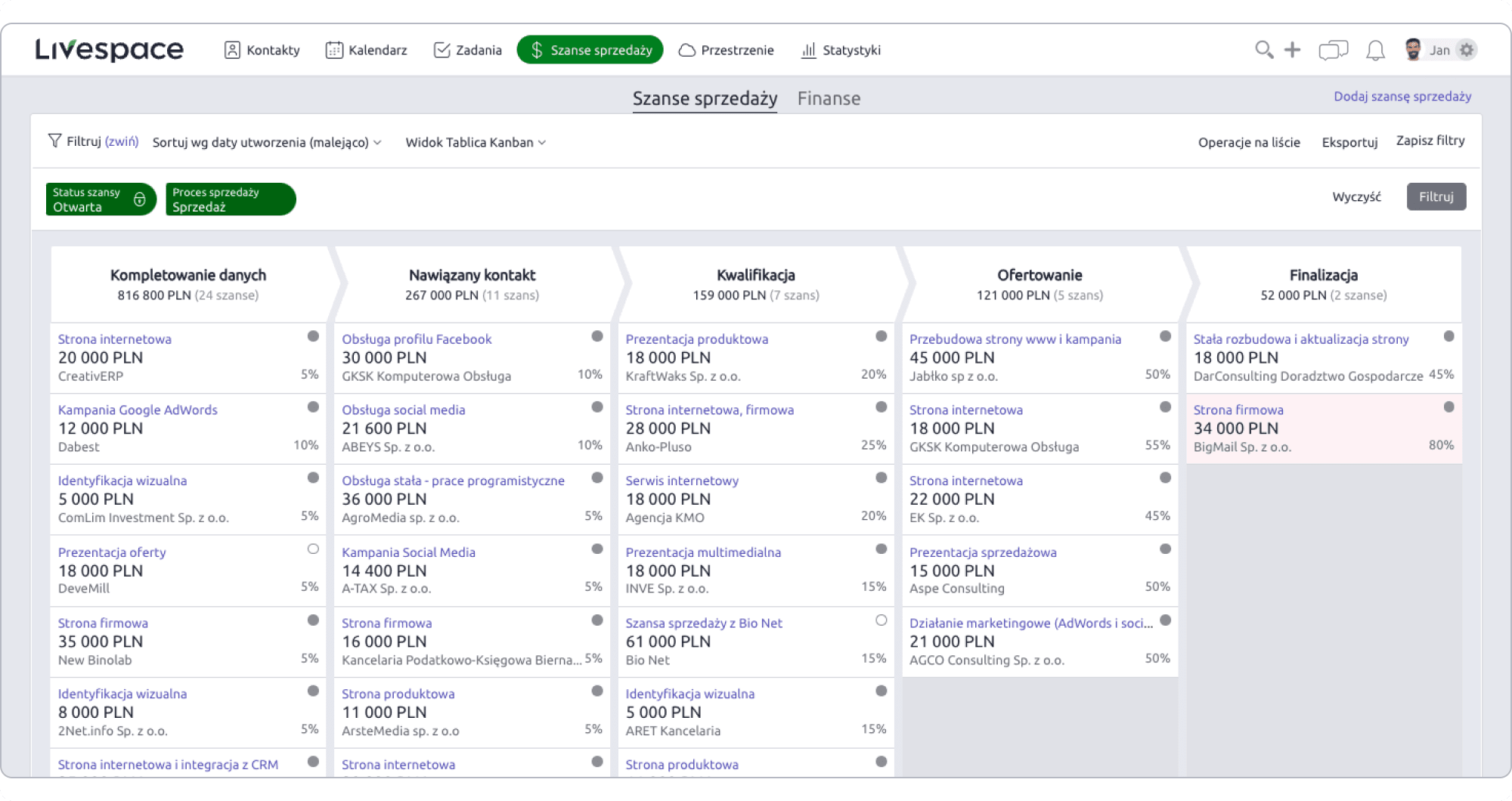This screenshot has width=1512, height=801.
Task: Click the Ofertowanie column header
Action: click(1039, 283)
